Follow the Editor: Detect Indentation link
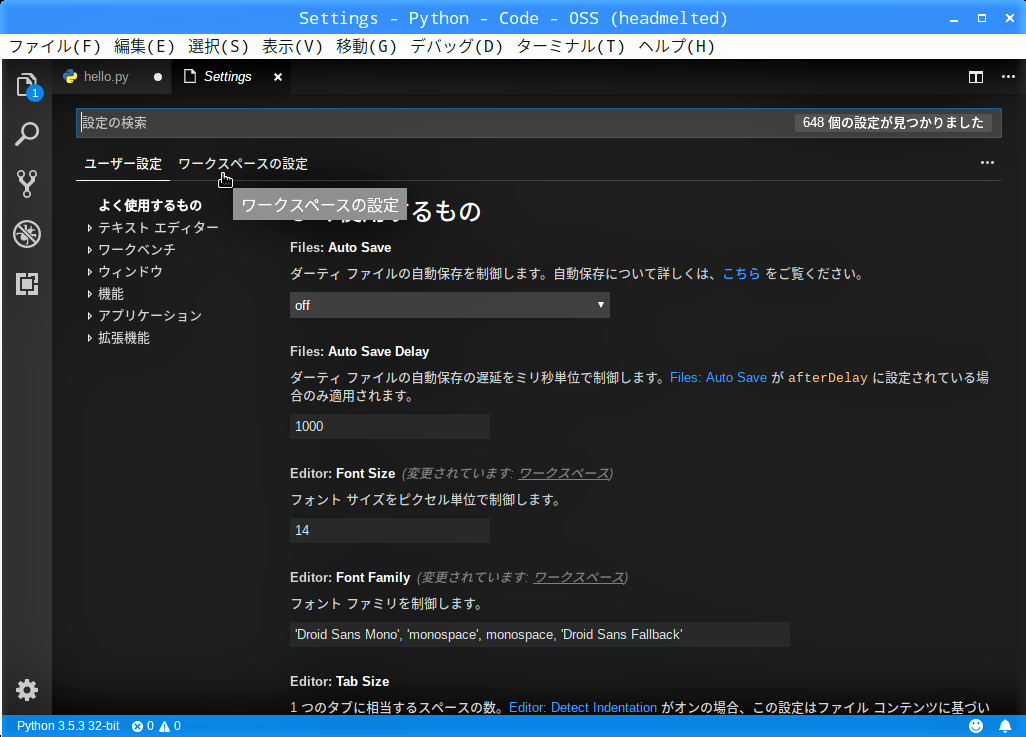The image size is (1026, 737). click(x=582, y=708)
